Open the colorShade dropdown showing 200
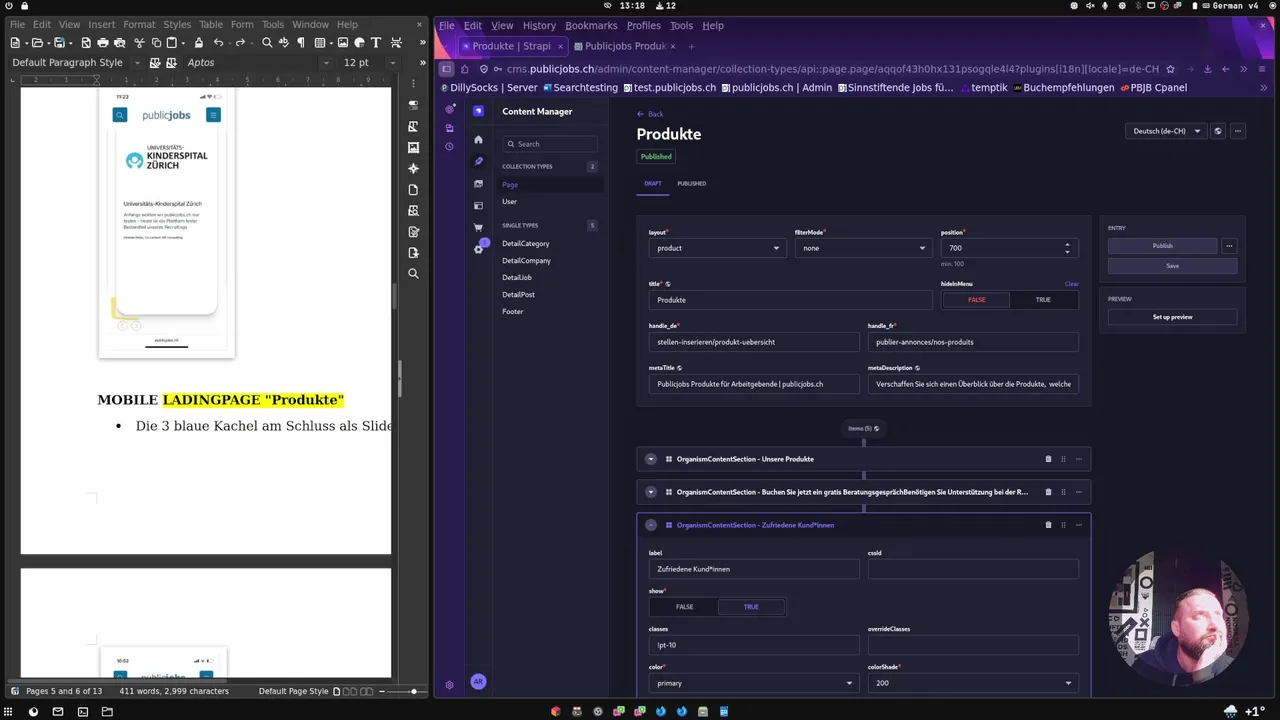This screenshot has height=720, width=1280. pos(973,683)
